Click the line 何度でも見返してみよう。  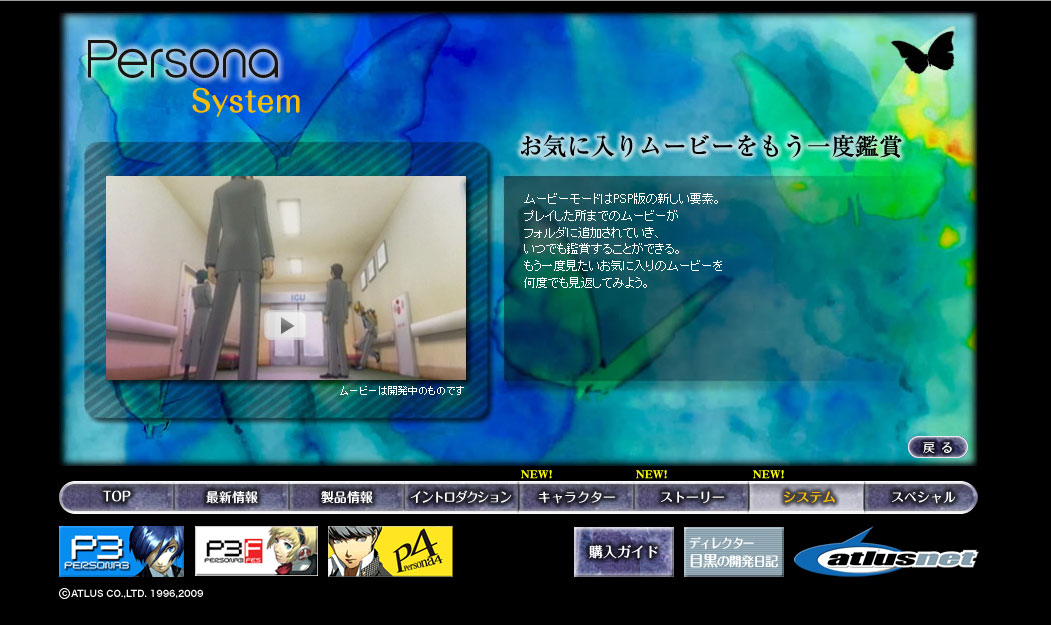click(x=586, y=283)
